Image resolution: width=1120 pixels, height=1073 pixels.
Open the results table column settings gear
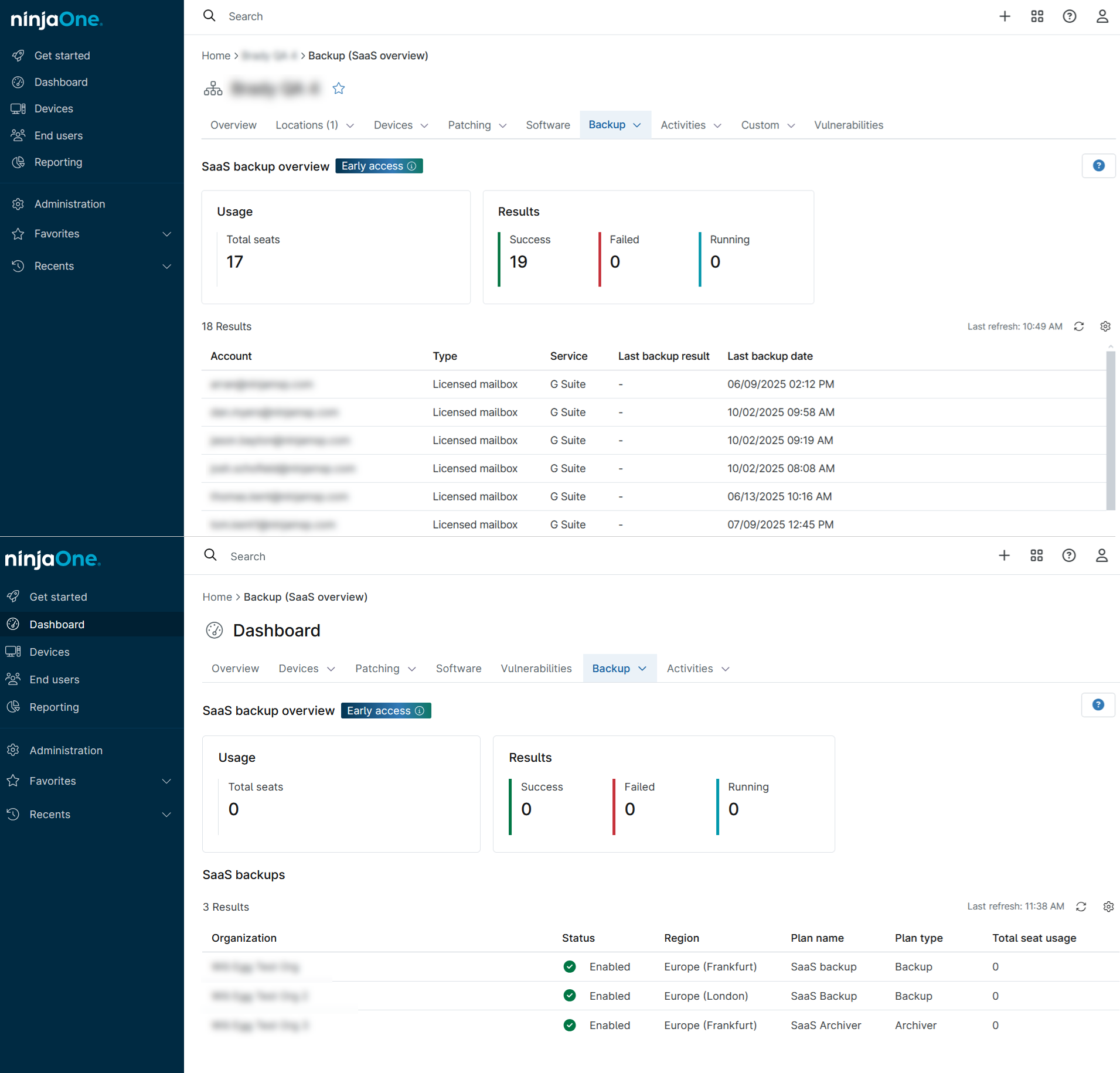[x=1105, y=326]
